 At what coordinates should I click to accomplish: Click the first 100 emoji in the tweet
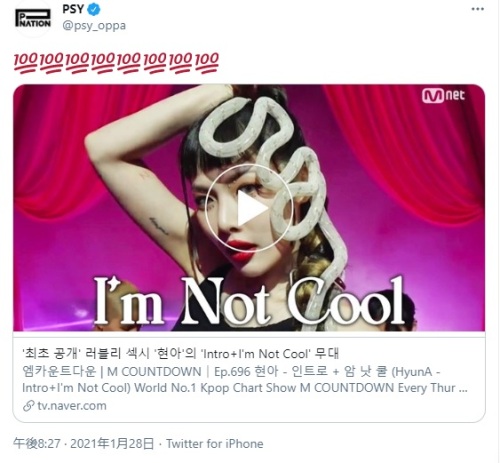point(25,63)
